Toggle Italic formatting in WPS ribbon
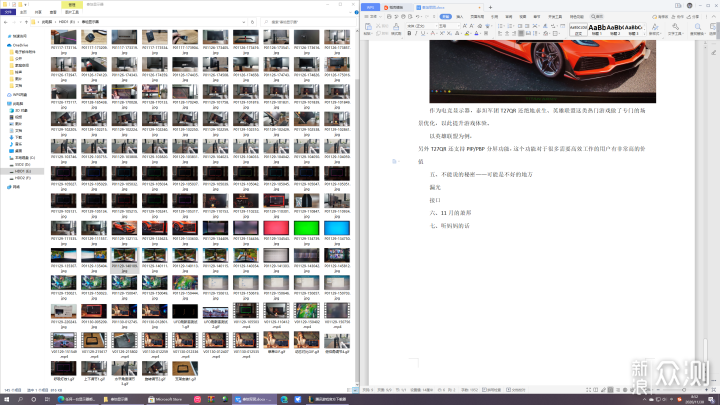The height and width of the screenshot is (405, 720). pyautogui.click(x=416, y=34)
